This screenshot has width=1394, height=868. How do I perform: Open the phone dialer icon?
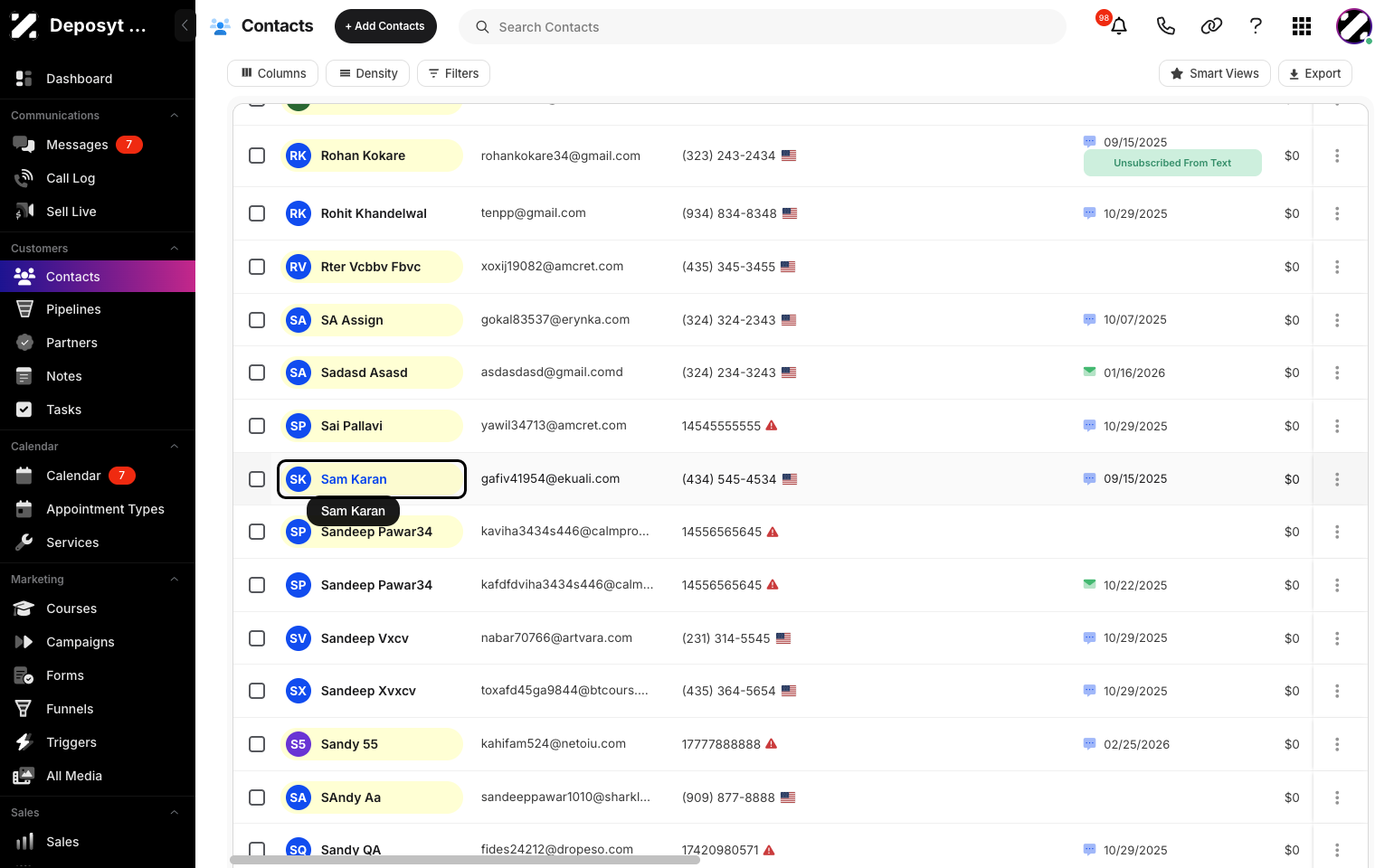(1165, 26)
